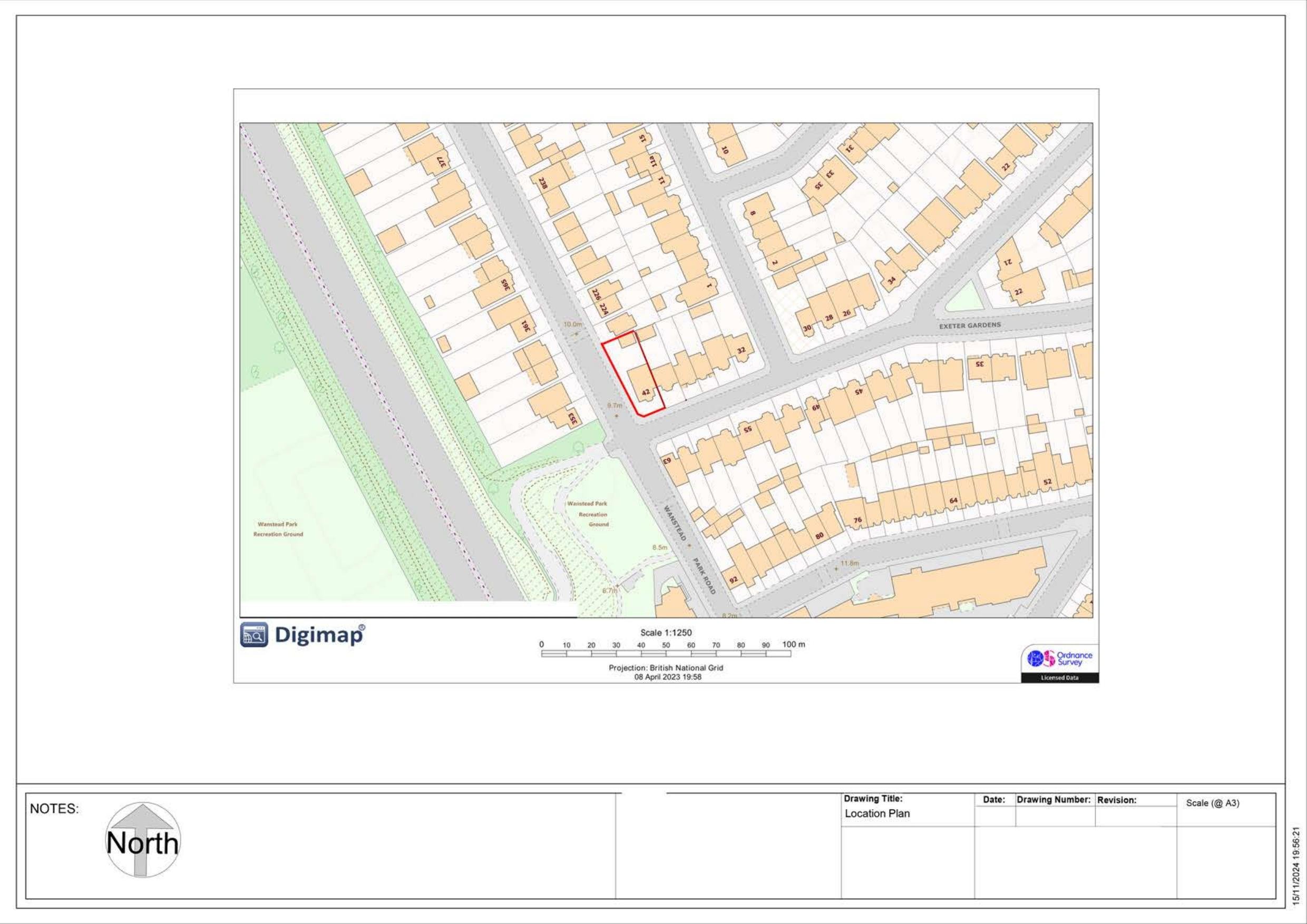The height and width of the screenshot is (924, 1307).
Task: Click the Scale 1:1250 text
Action: [666, 632]
